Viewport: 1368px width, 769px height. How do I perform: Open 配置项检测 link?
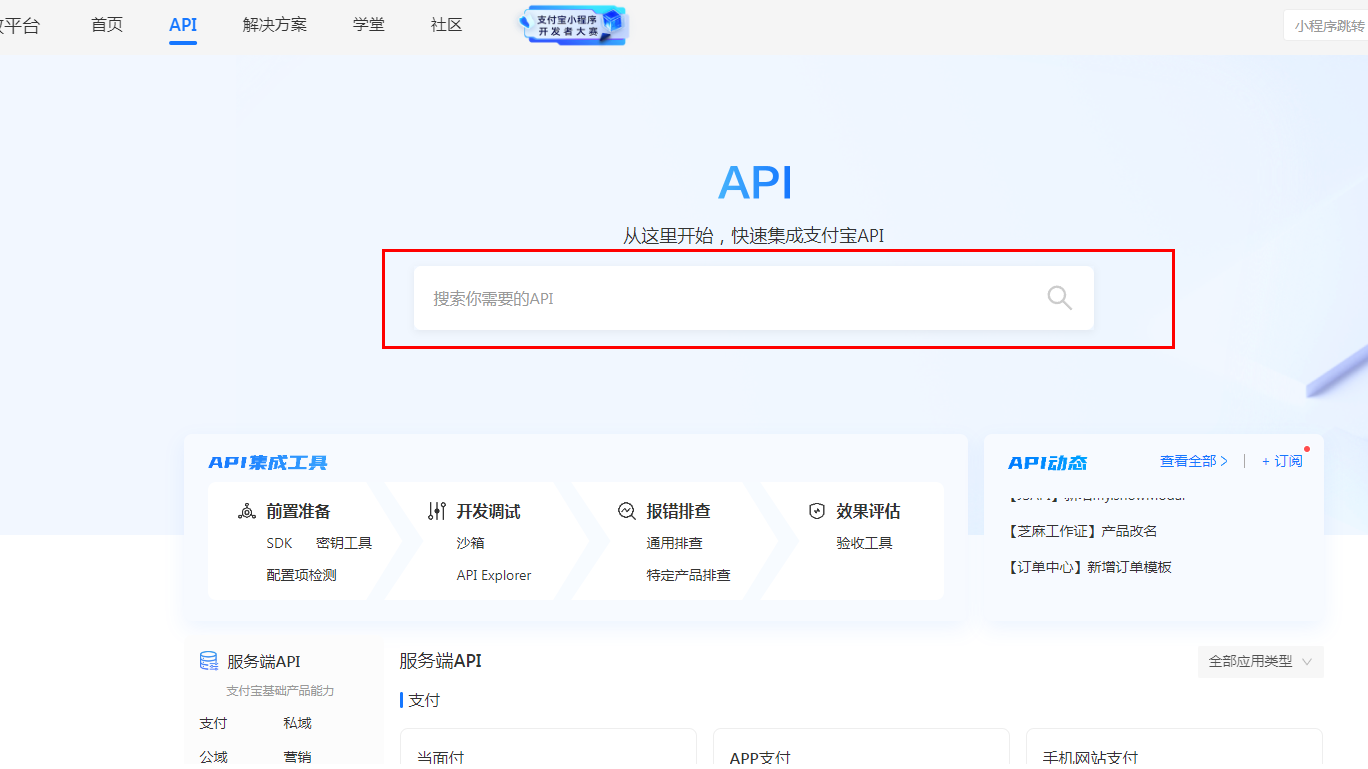[301, 575]
